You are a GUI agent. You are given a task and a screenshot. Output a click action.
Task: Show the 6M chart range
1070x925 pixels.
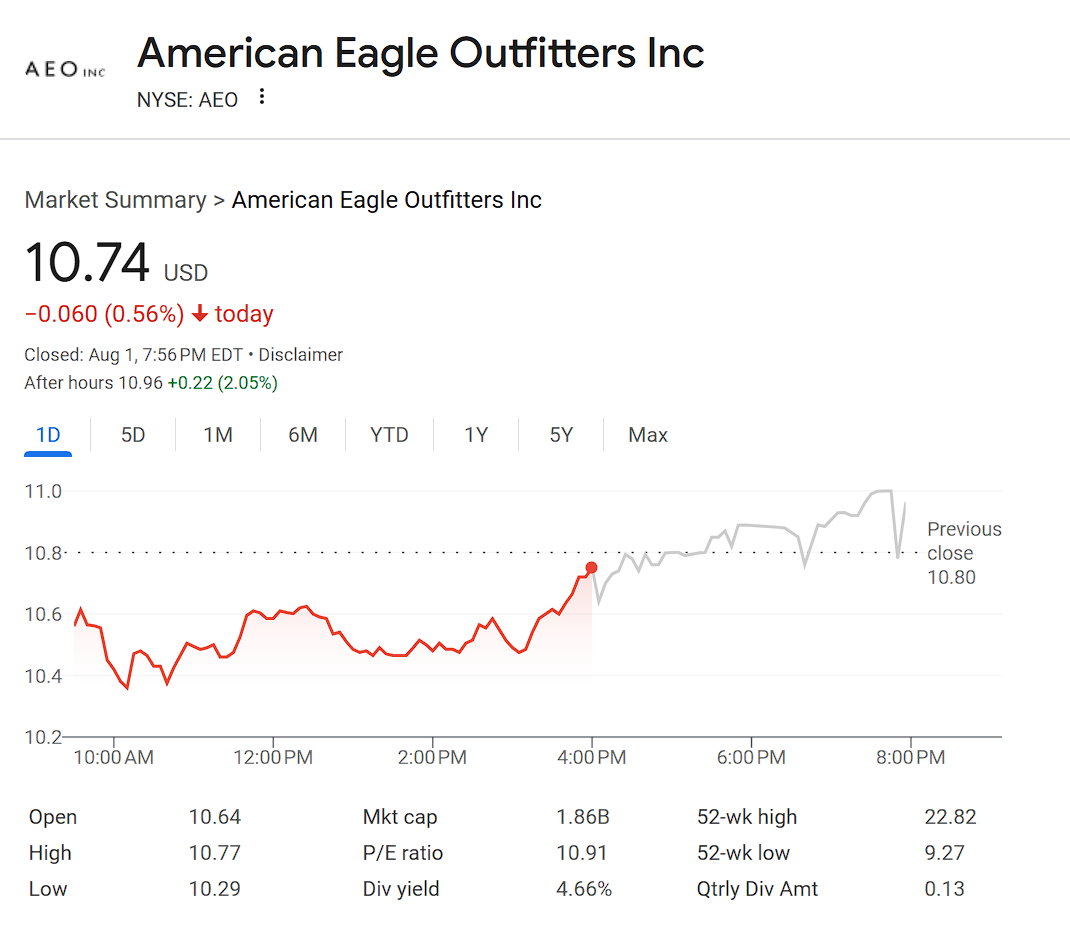pos(303,435)
